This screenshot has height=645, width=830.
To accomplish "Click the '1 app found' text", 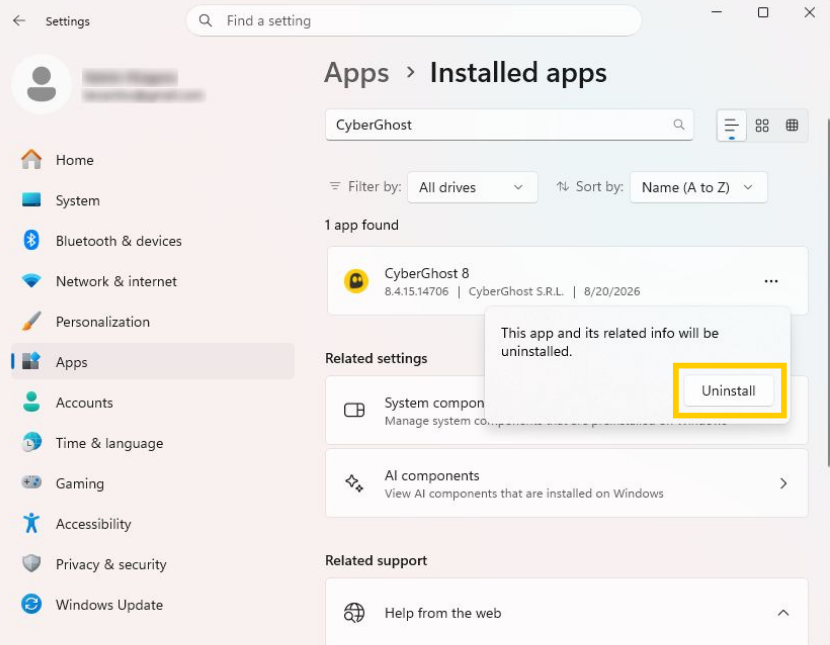I will tap(362, 225).
